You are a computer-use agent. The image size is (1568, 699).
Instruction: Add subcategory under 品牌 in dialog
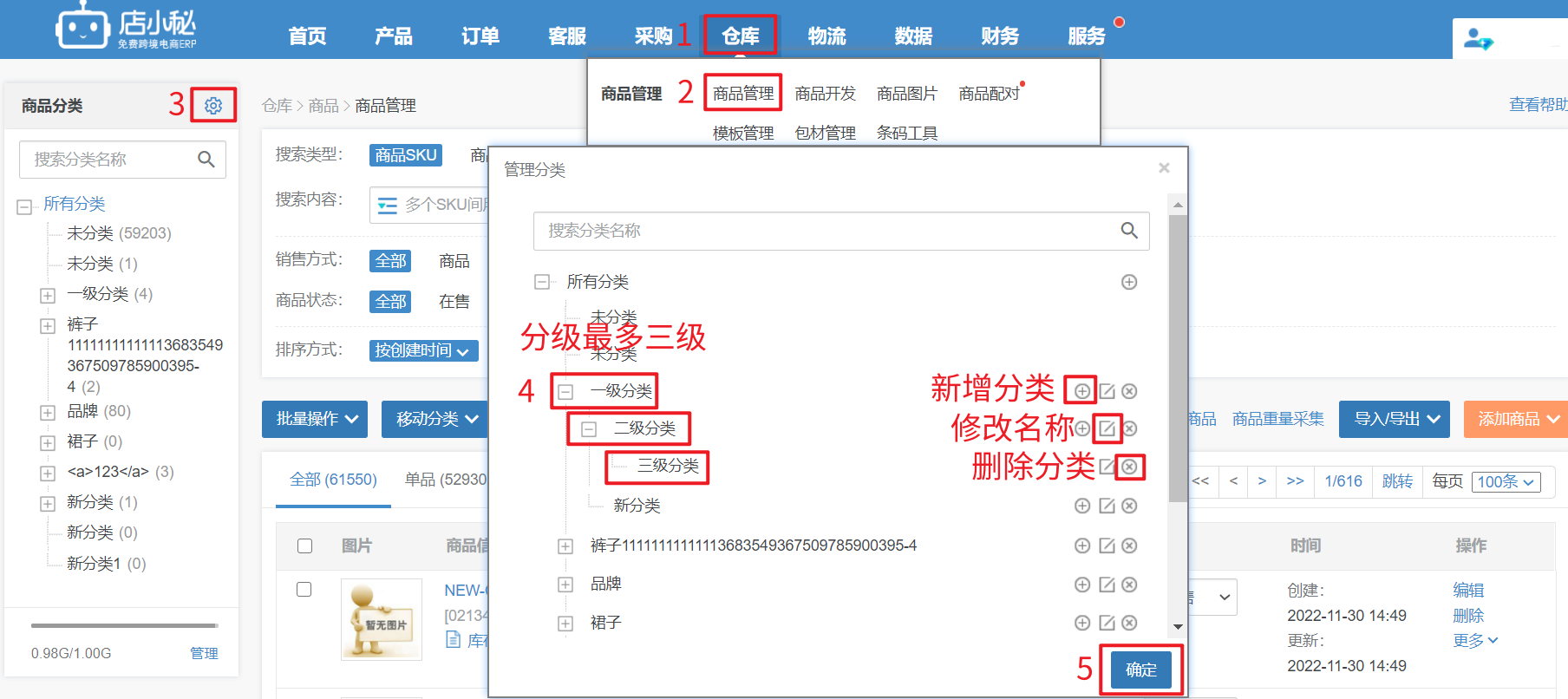1082,585
